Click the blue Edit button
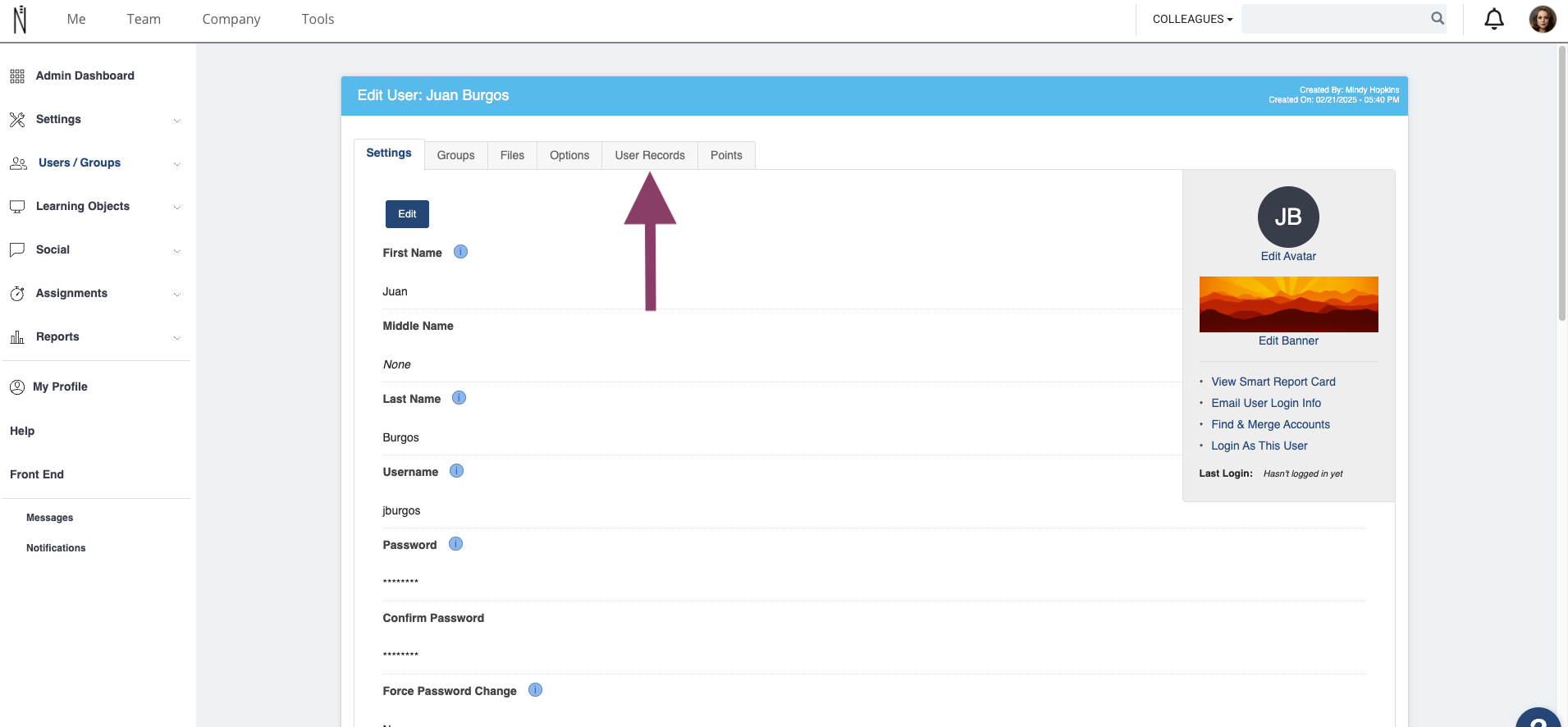This screenshot has height=727, width=1568. pyautogui.click(x=407, y=214)
